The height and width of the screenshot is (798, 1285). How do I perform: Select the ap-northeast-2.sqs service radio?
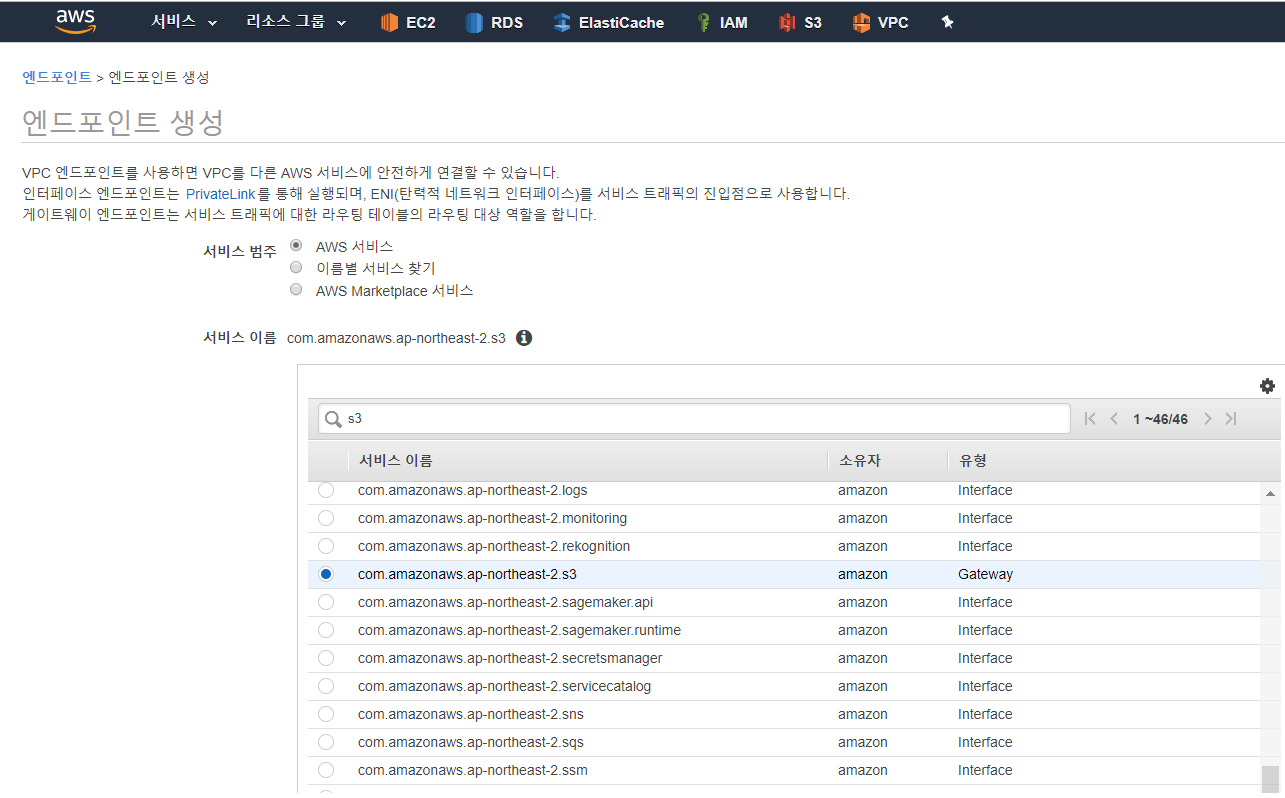click(x=326, y=742)
